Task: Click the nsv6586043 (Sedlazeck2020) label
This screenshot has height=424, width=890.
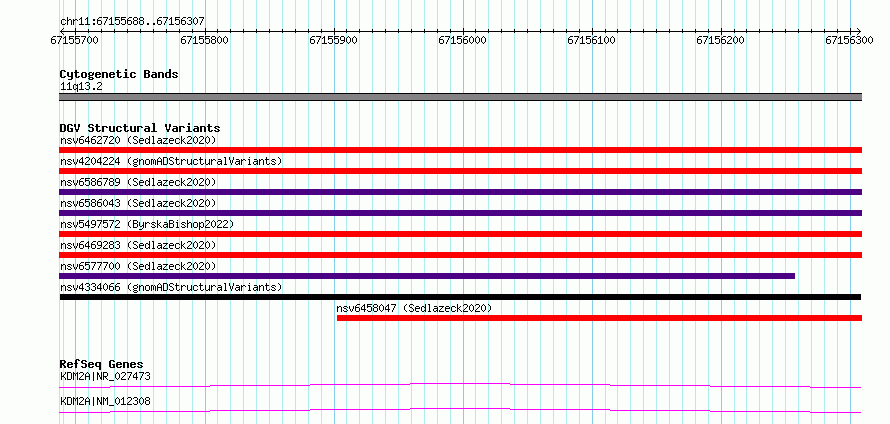Action: [x=138, y=203]
